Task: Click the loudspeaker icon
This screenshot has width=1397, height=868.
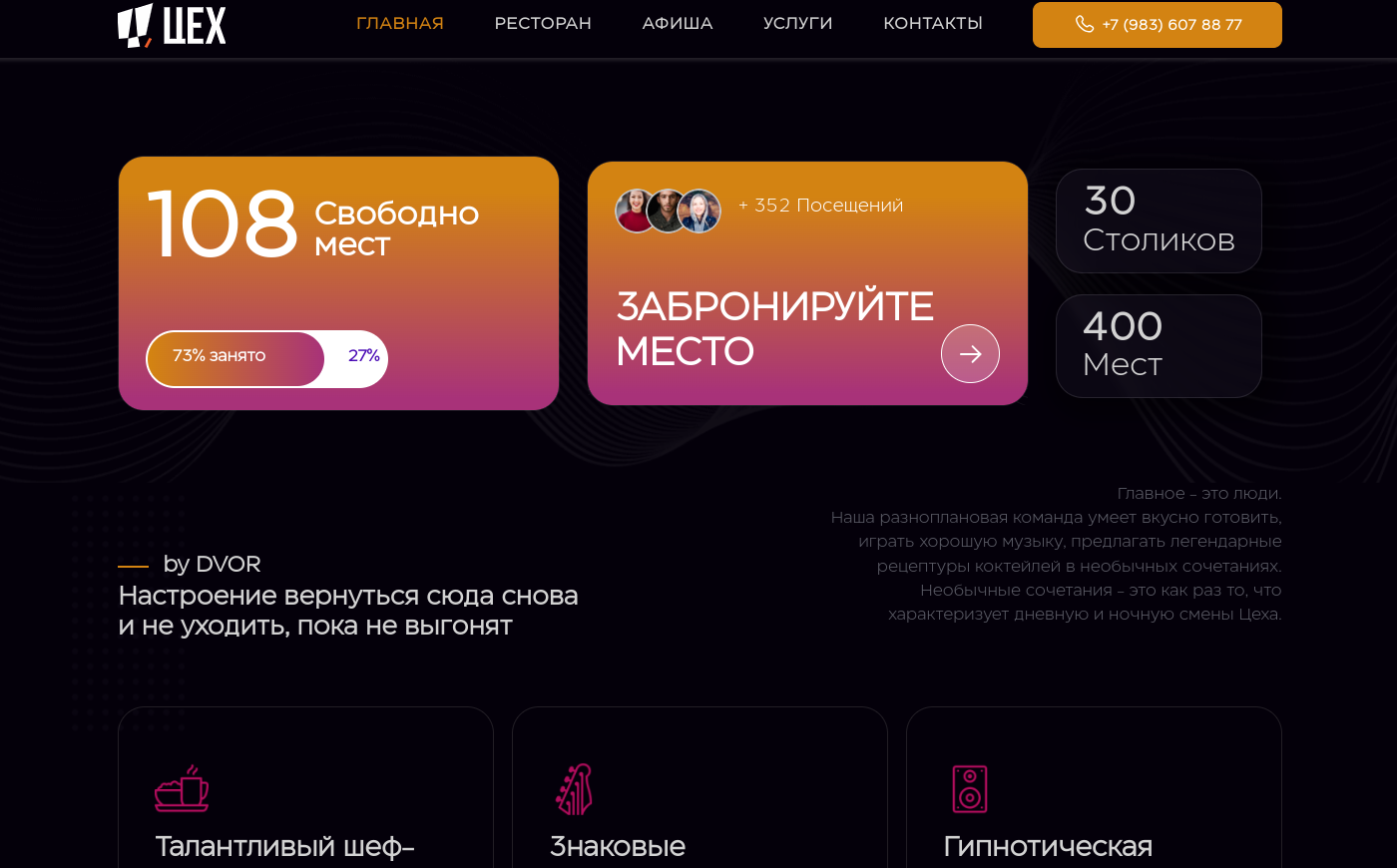Action: pyautogui.click(x=969, y=789)
